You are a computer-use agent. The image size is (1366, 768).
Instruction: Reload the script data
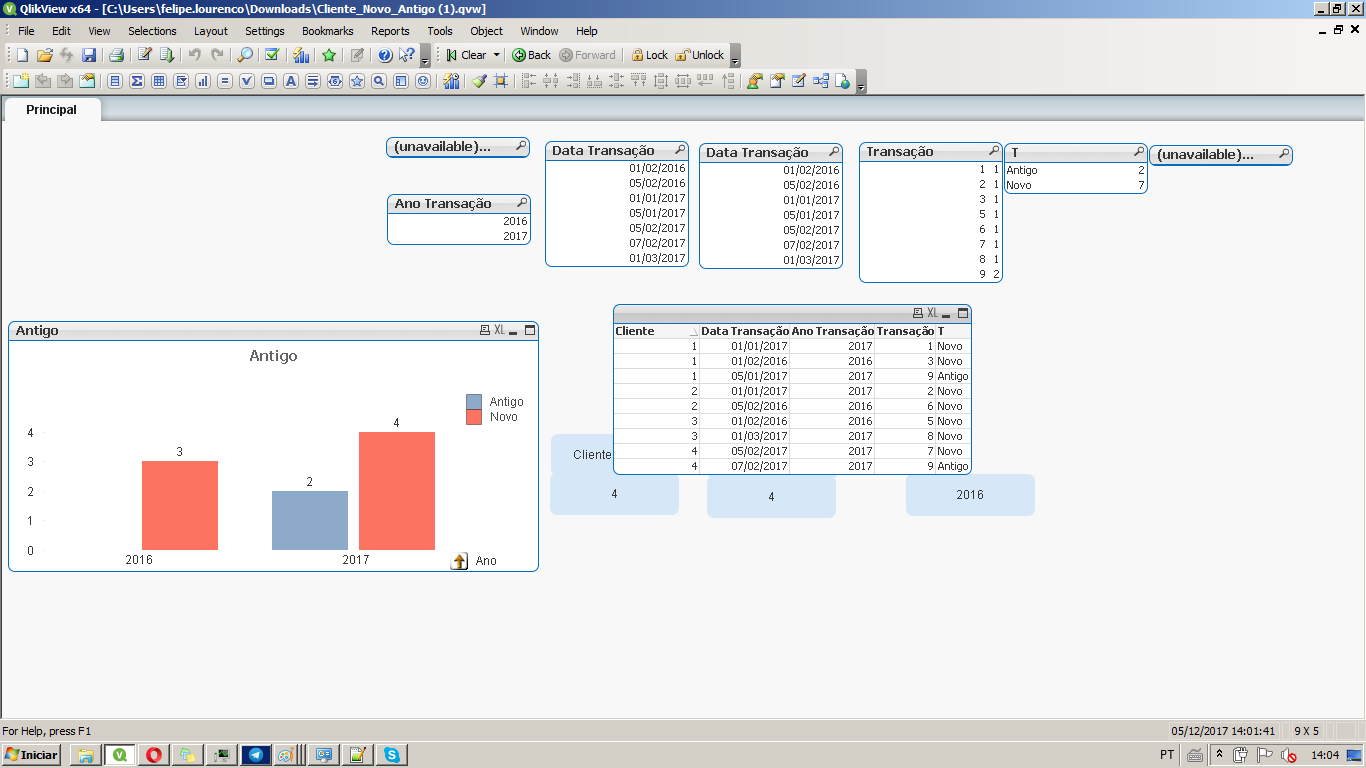(167, 55)
